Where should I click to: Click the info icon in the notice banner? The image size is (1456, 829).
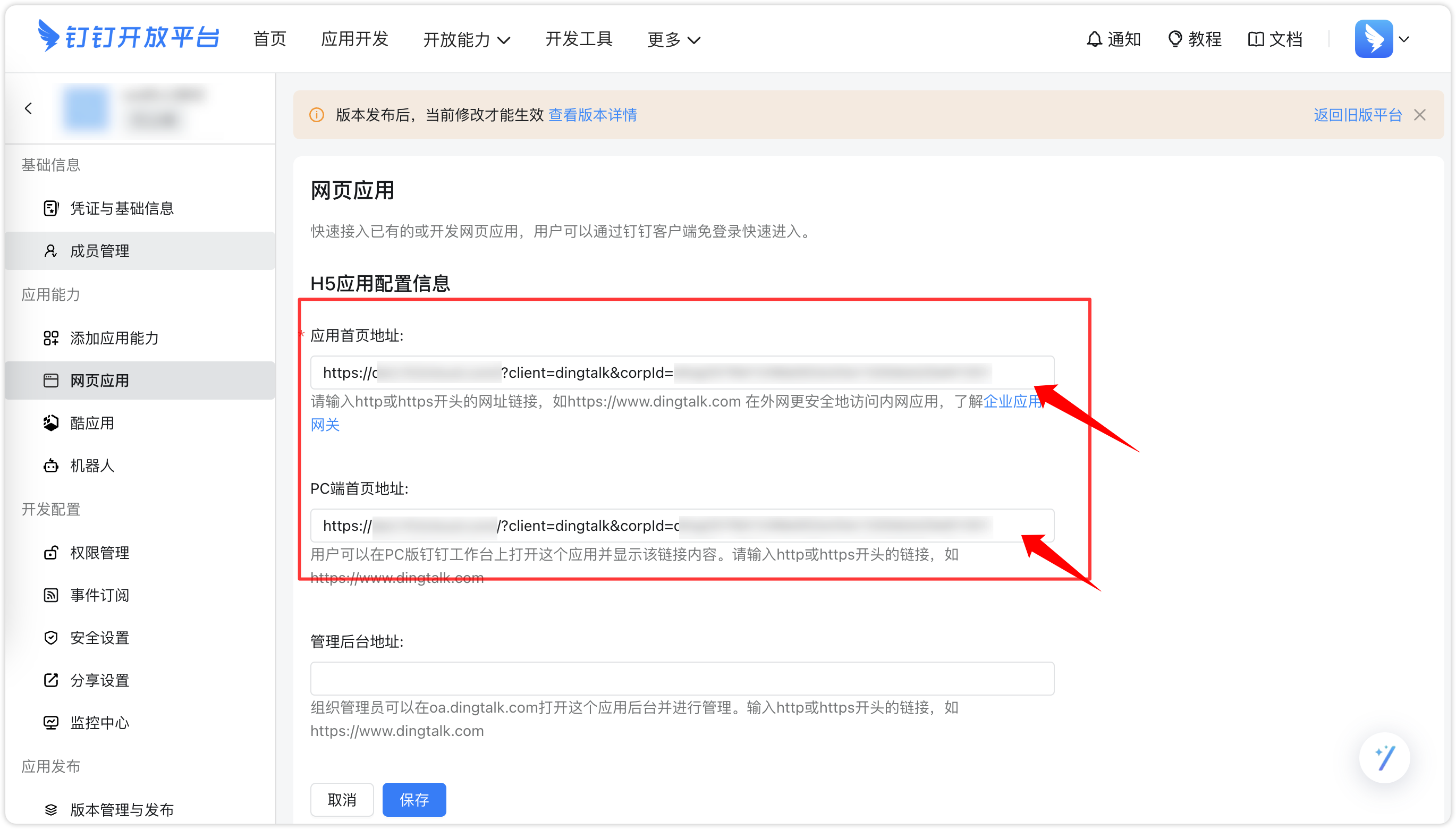click(x=317, y=115)
